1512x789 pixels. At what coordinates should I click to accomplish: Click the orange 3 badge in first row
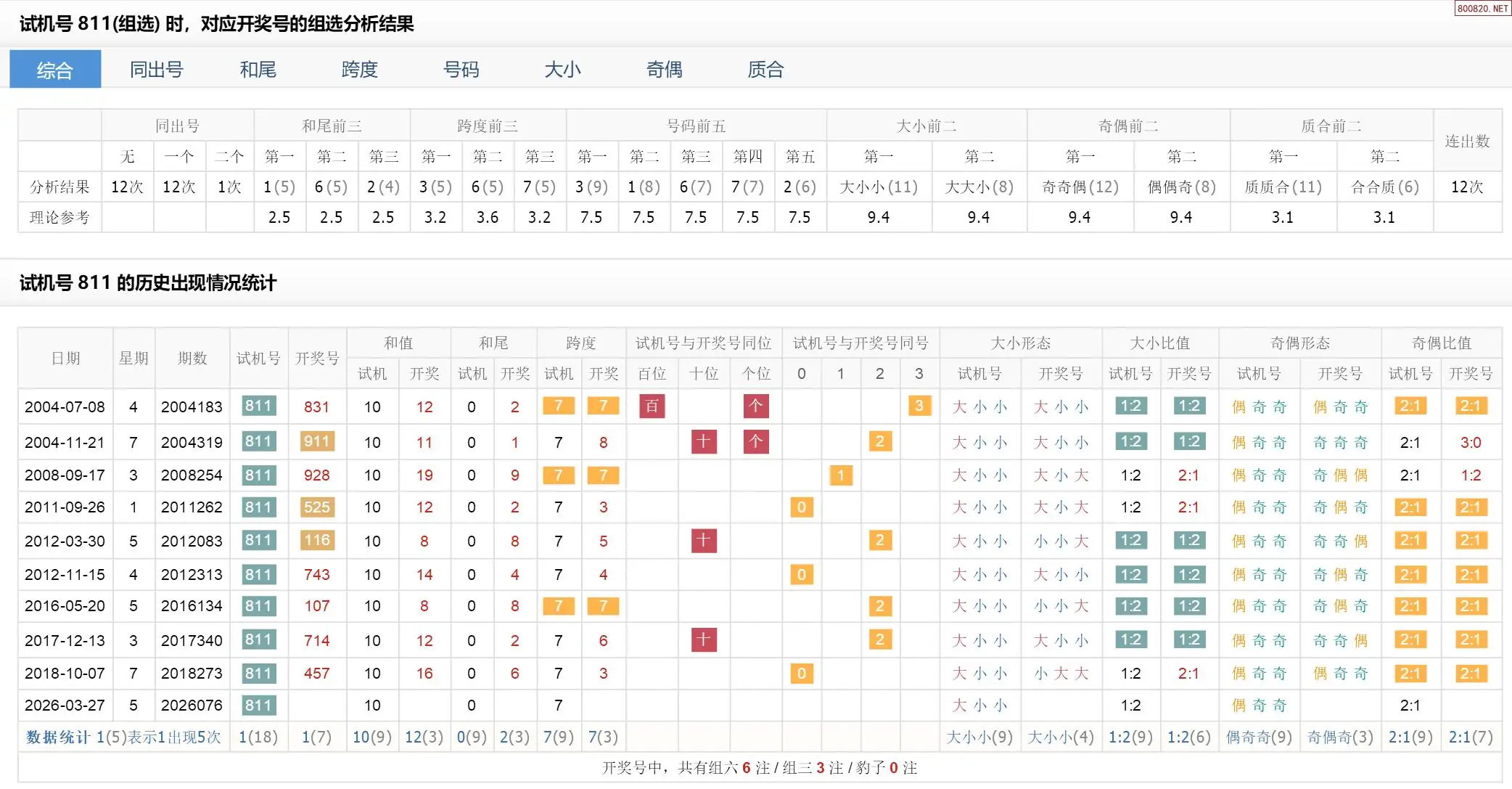click(919, 406)
